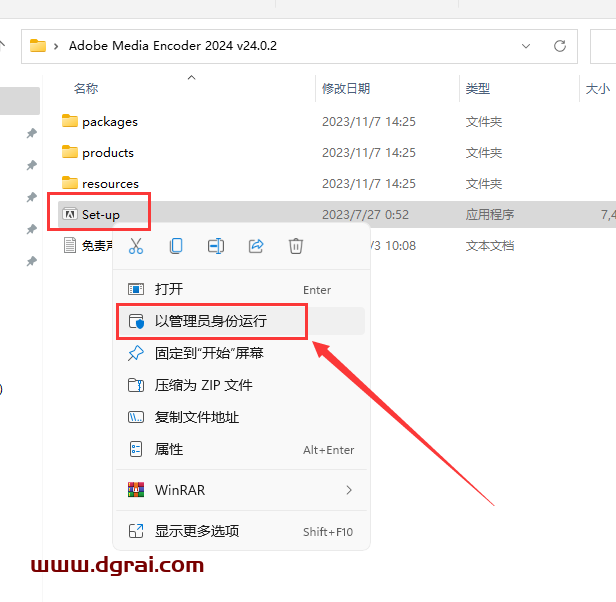Click 2023/7/27 0:52 date of Set-up

click(x=365, y=215)
